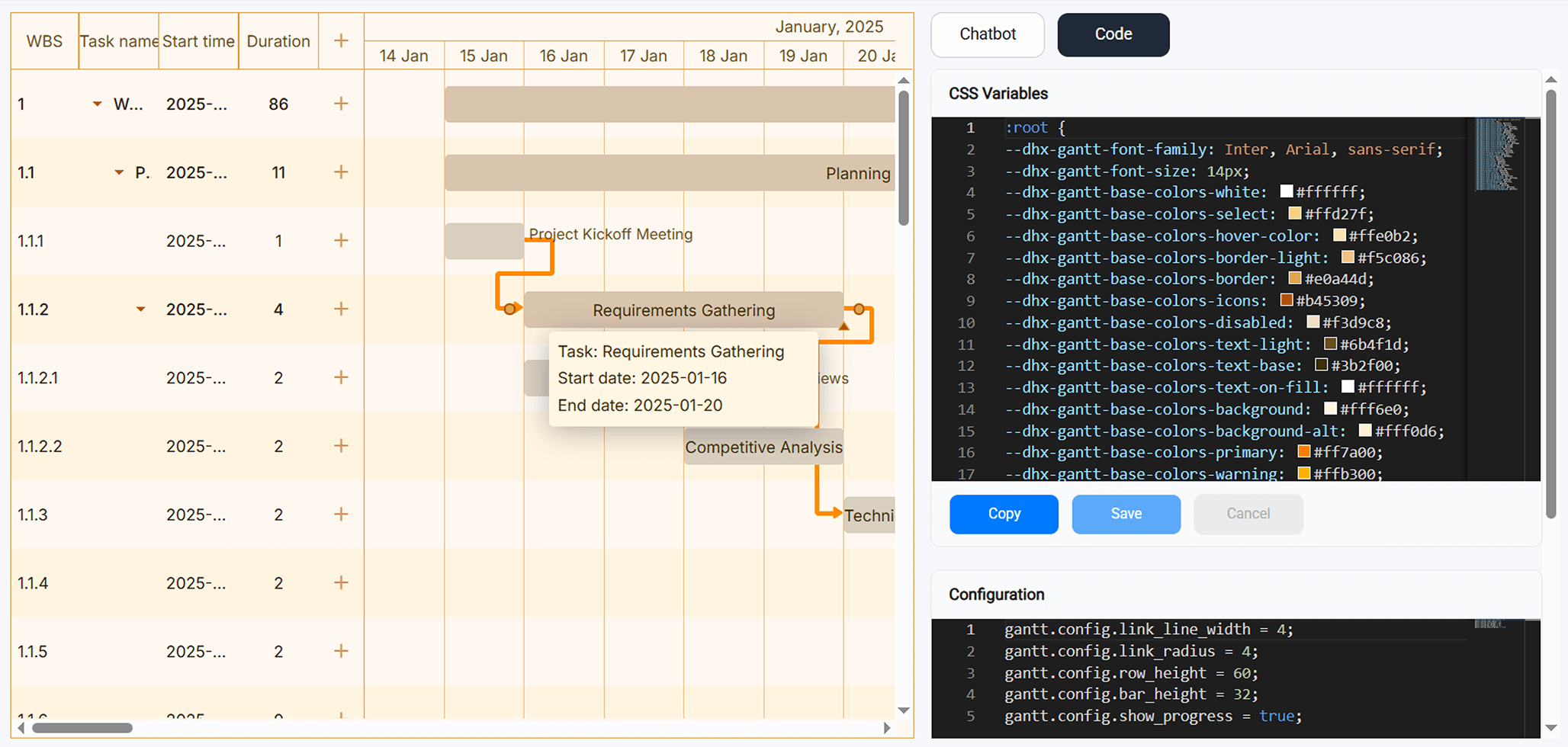Click the Gantt horizontal scrollbar thumb
This screenshot has width=1568, height=747.
(82, 728)
